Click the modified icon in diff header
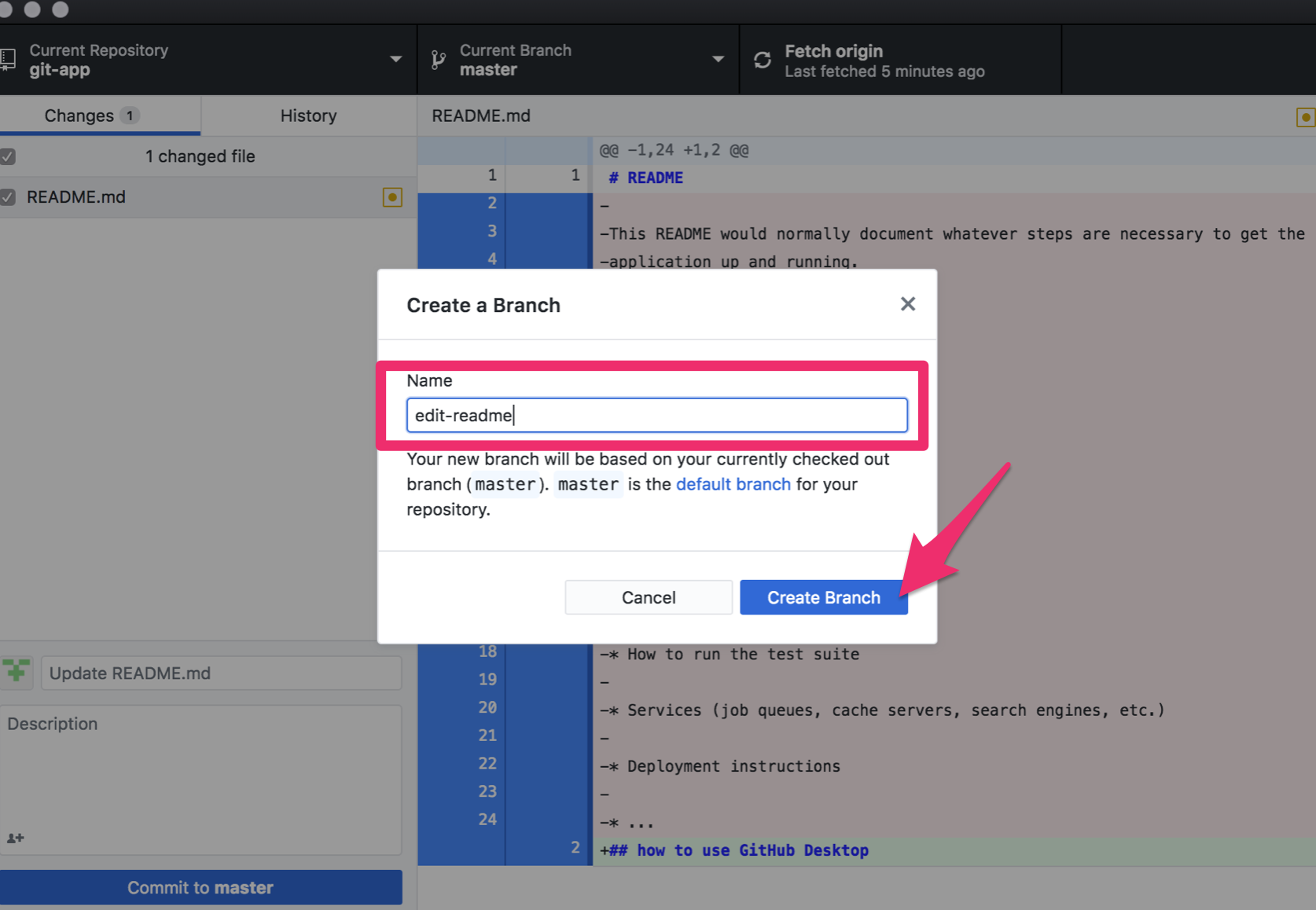Viewport: 1316px width, 910px height. click(x=1305, y=117)
